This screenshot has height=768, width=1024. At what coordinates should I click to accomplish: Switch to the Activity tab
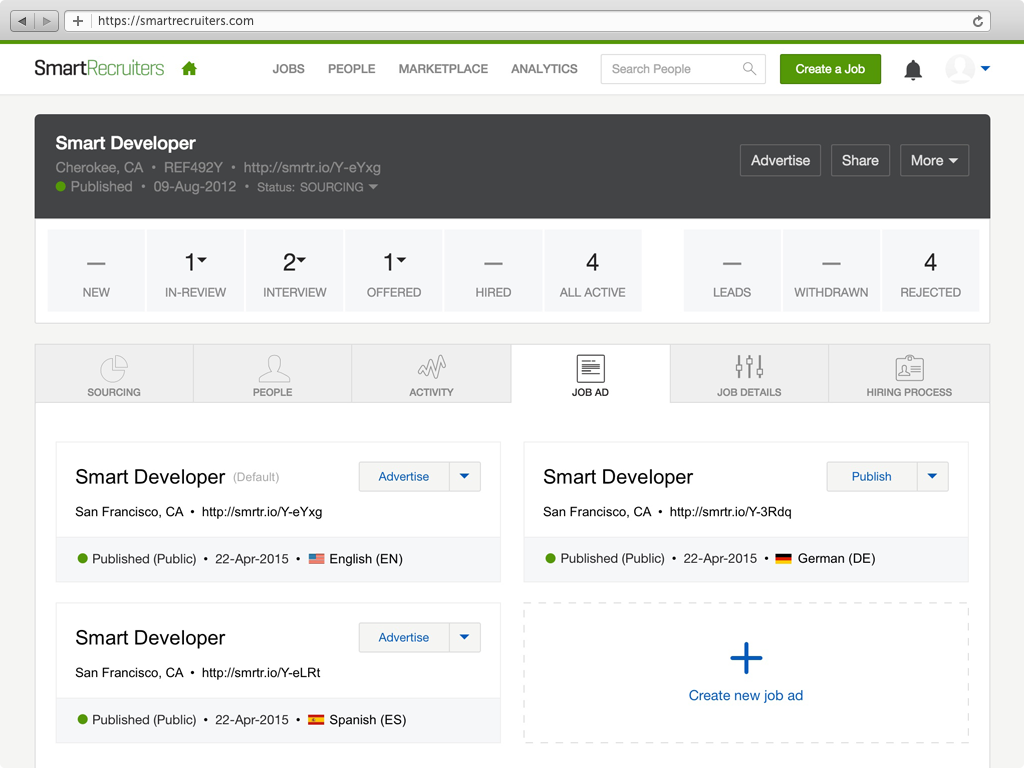(x=432, y=374)
